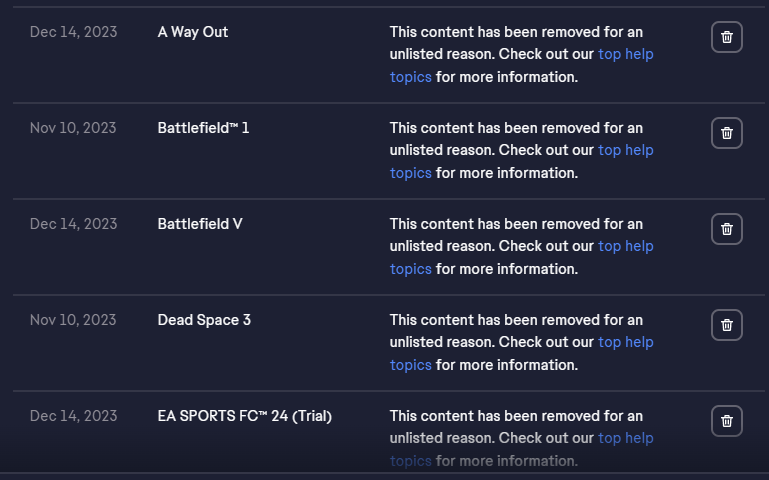
Task: Select the Battlefield V title text
Action: click(x=200, y=224)
